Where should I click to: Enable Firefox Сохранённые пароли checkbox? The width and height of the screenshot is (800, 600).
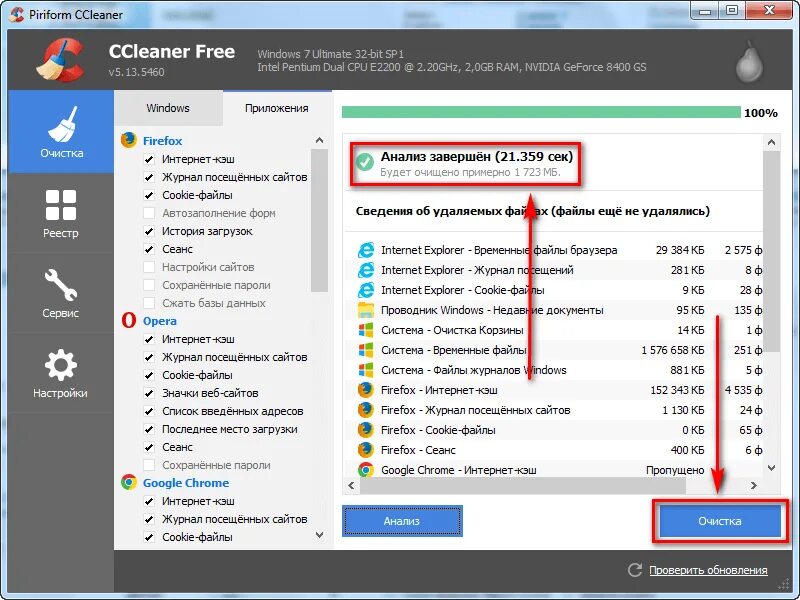149,285
